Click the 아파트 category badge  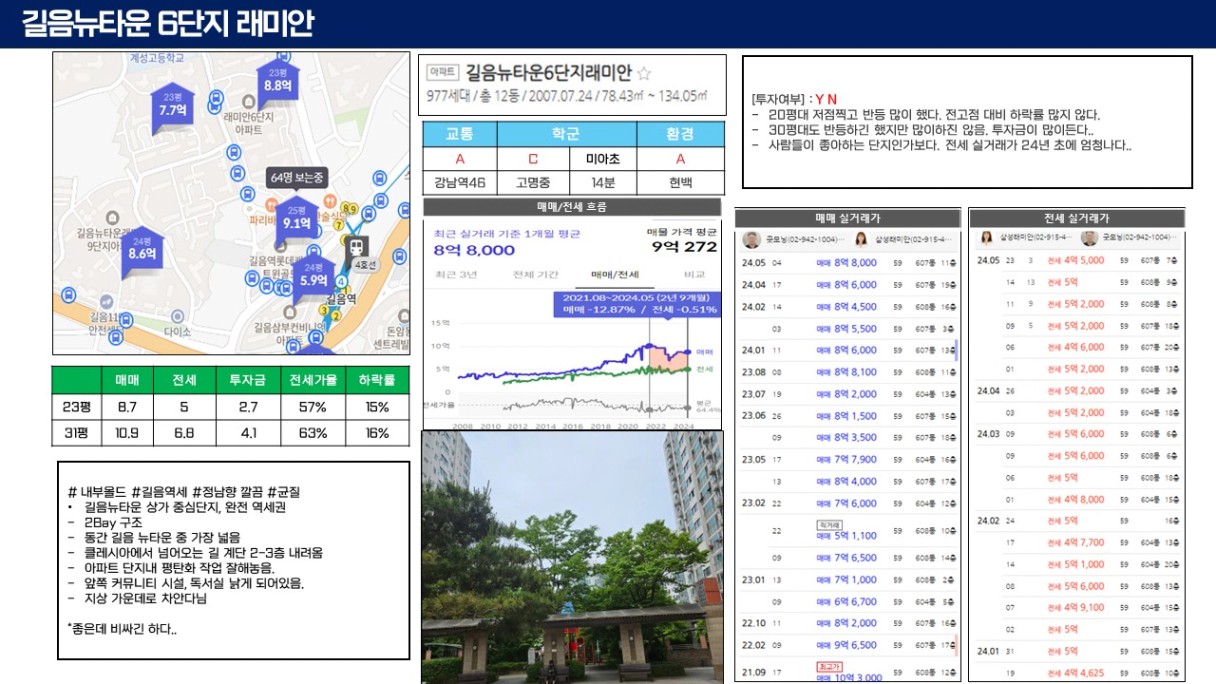click(442, 73)
